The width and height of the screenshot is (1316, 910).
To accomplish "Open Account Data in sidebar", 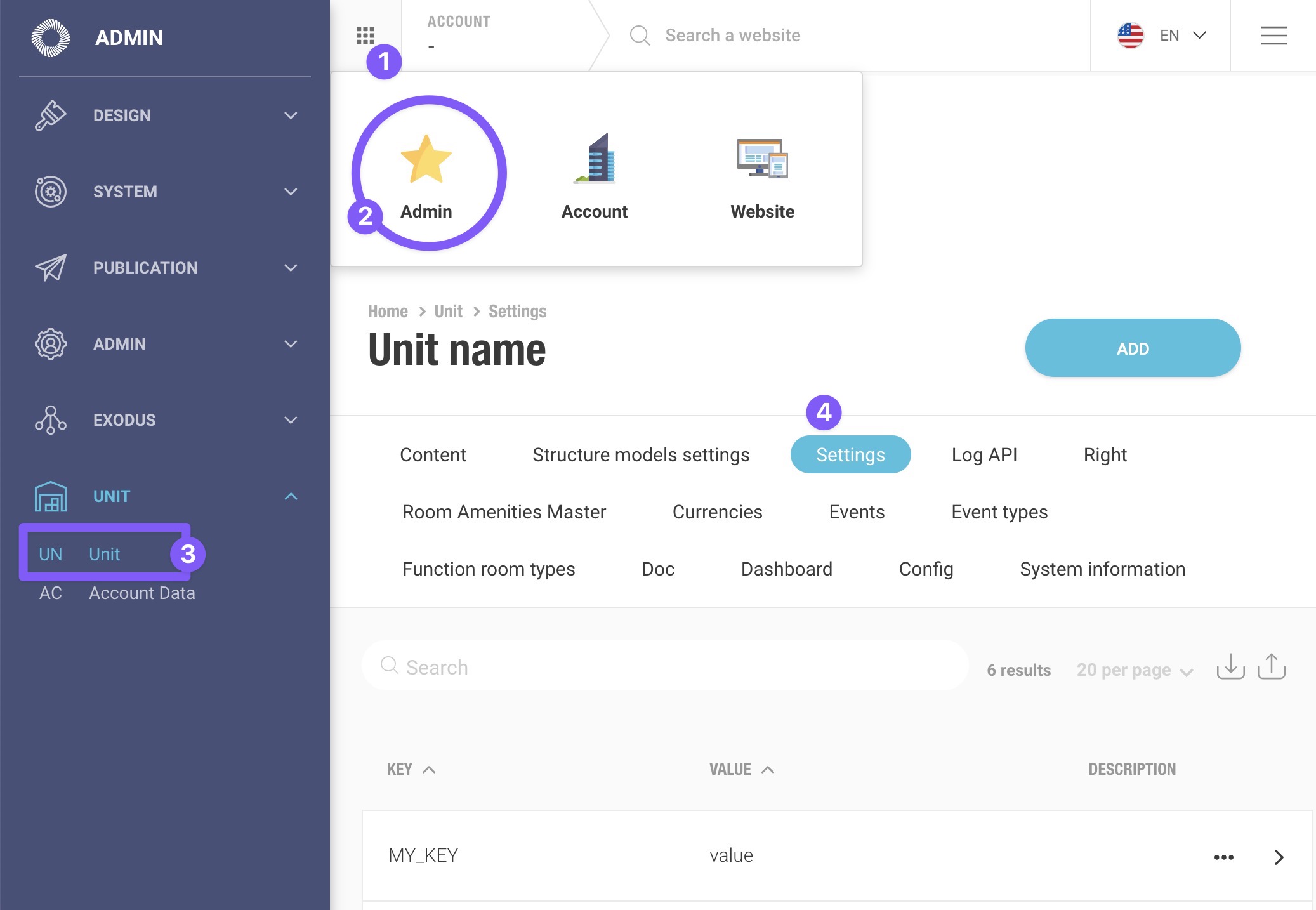I will 141,593.
